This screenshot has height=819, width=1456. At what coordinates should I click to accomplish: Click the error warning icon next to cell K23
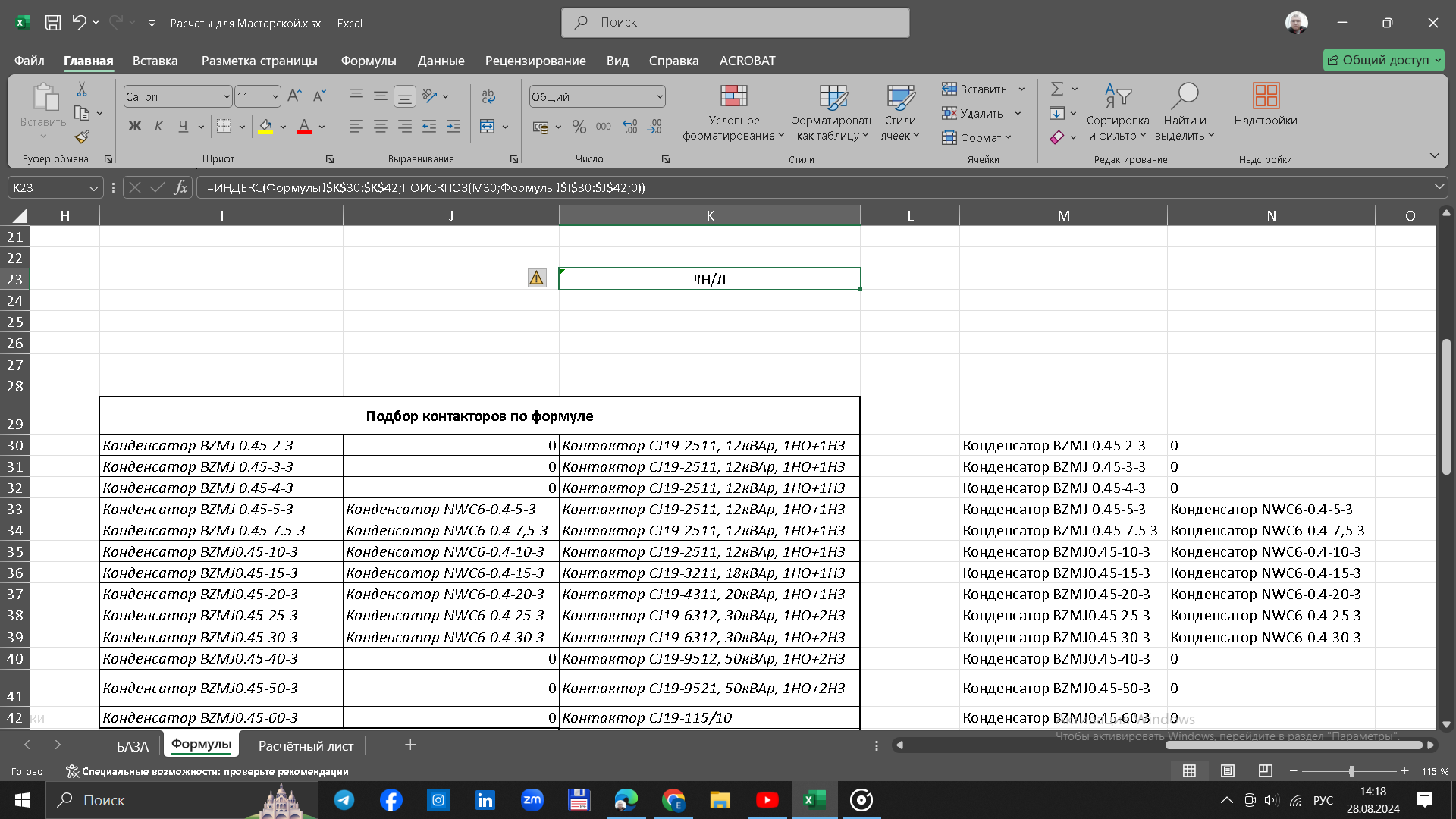tap(537, 278)
